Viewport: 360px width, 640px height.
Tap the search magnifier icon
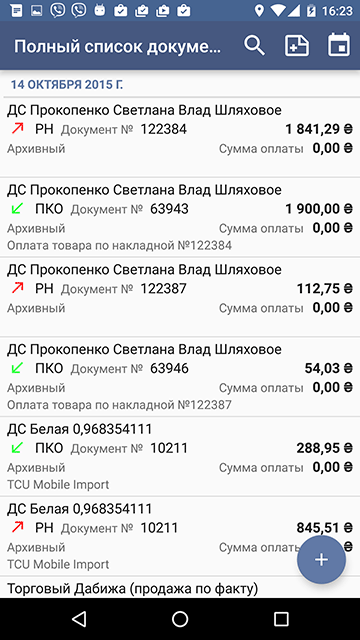click(254, 45)
